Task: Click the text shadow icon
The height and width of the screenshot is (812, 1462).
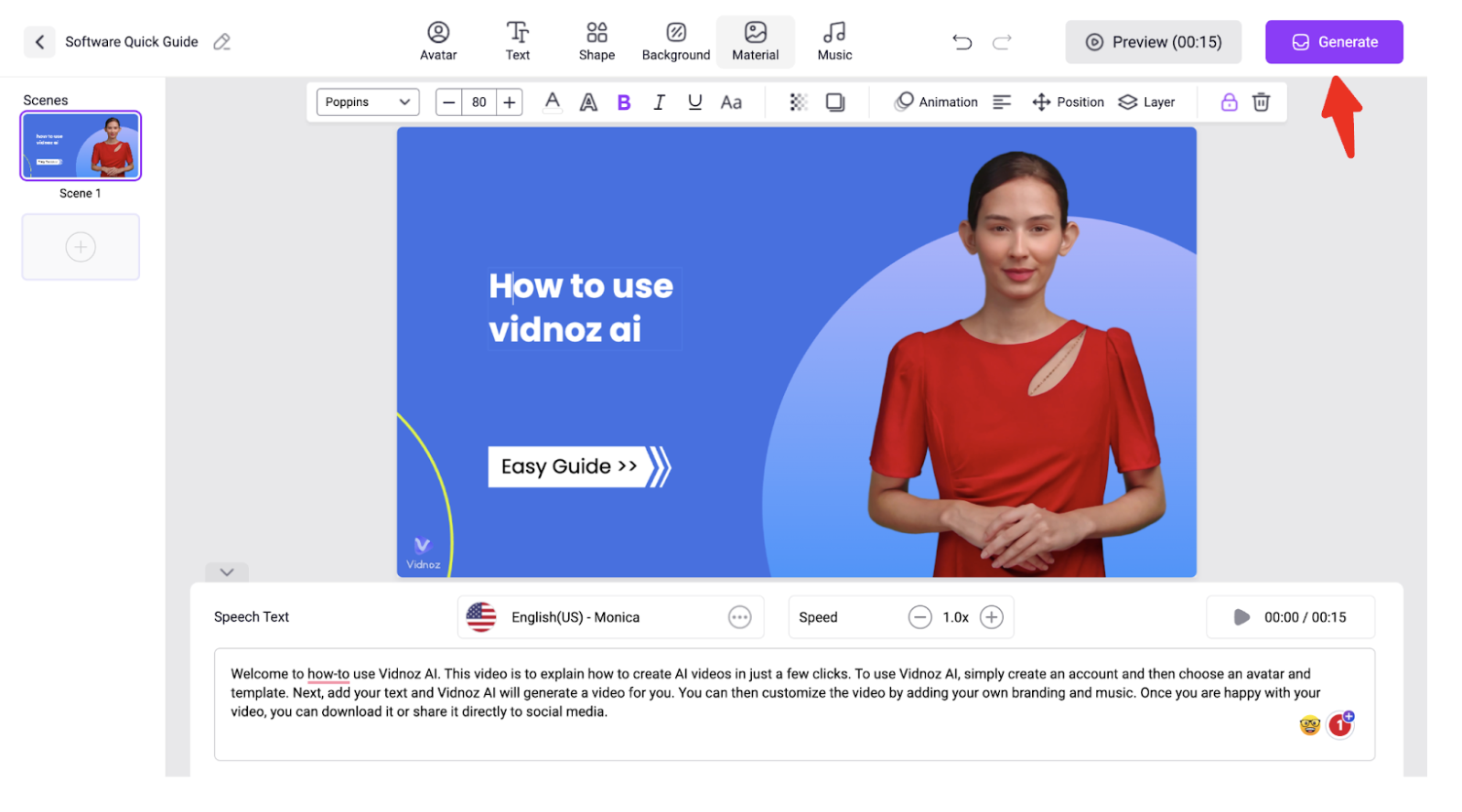Action: pyautogui.click(x=835, y=102)
